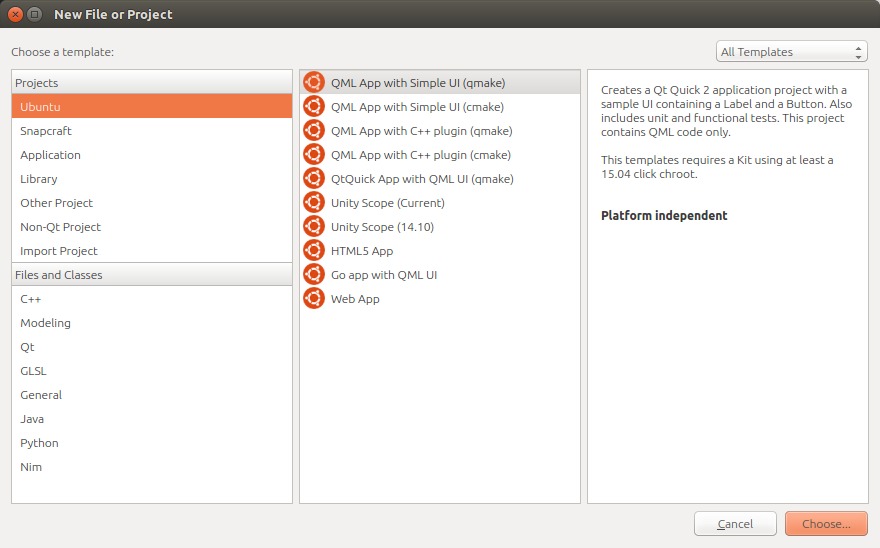Click the Choose... button

pos(826,524)
